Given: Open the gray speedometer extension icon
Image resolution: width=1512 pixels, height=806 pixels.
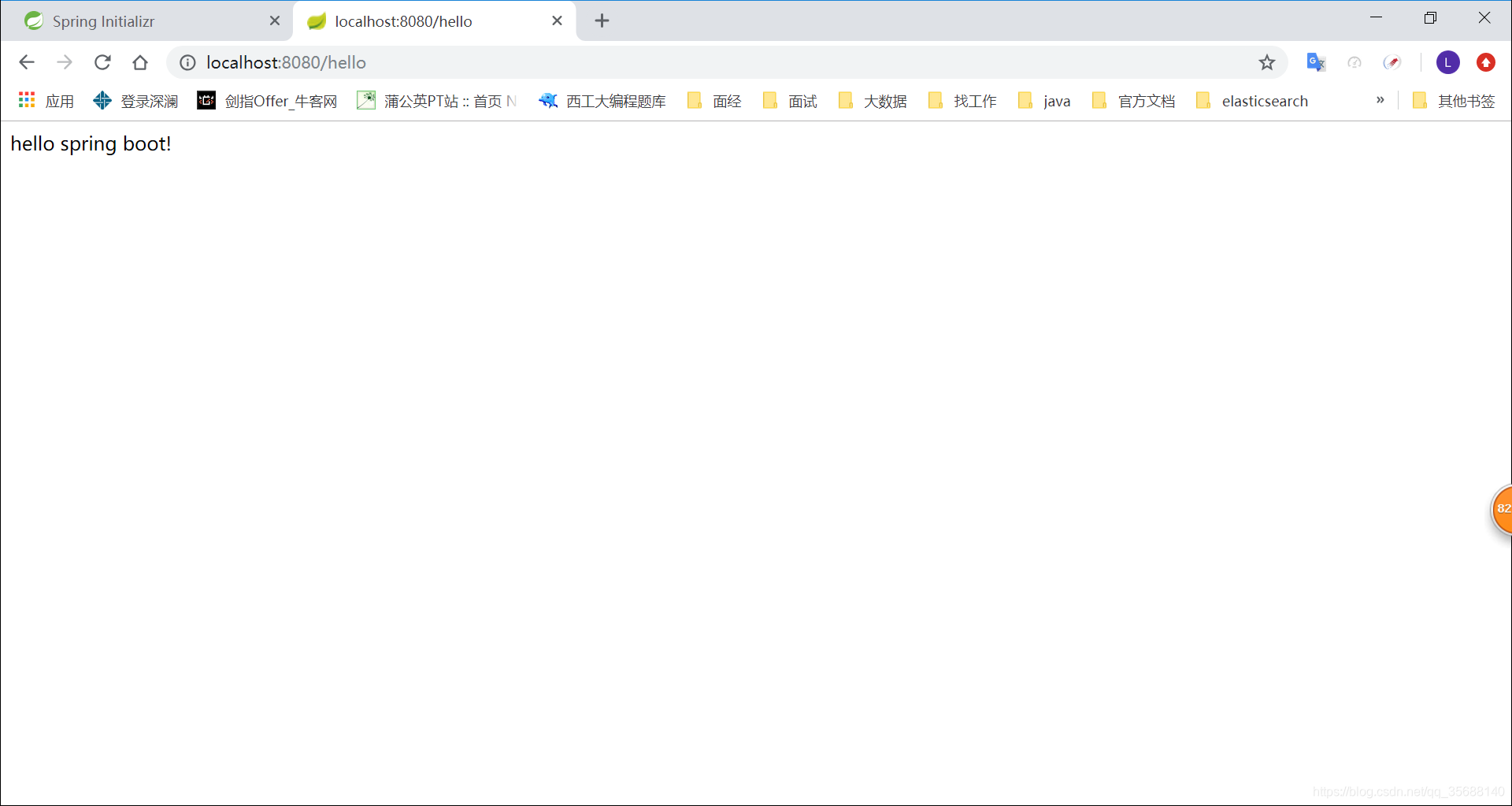Looking at the screenshot, I should click(x=1354, y=62).
